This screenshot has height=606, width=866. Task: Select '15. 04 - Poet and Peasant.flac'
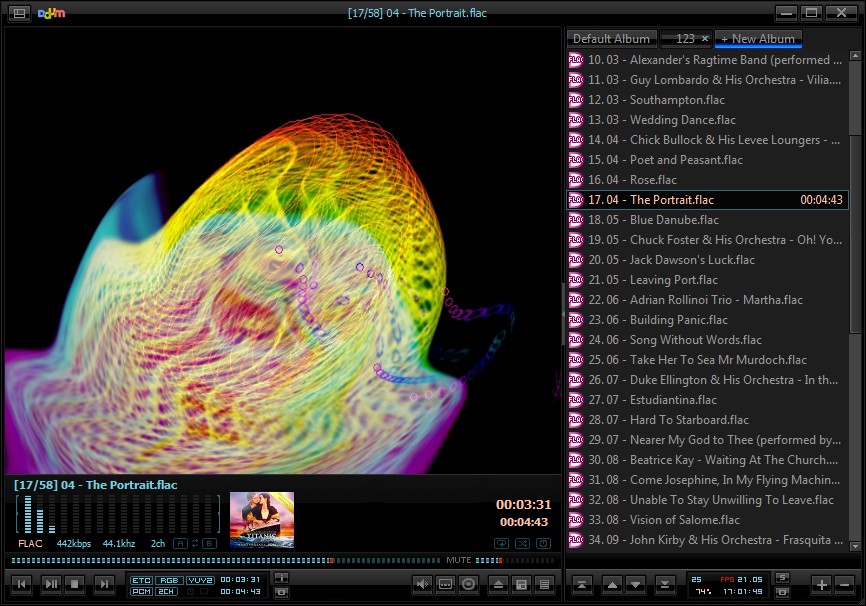click(707, 160)
